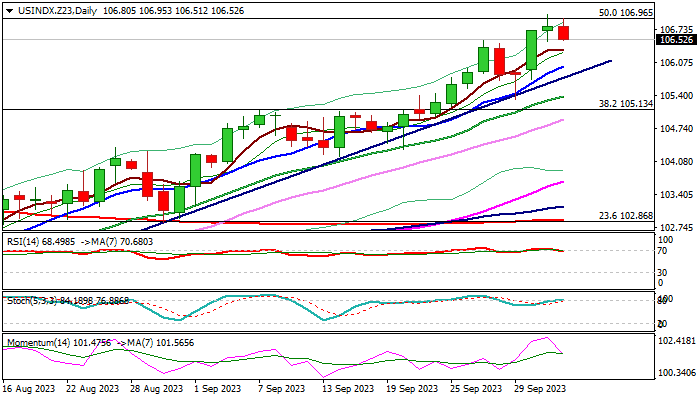Select the RSI(14) indicator label
This screenshot has height=400, width=700.
point(22,241)
